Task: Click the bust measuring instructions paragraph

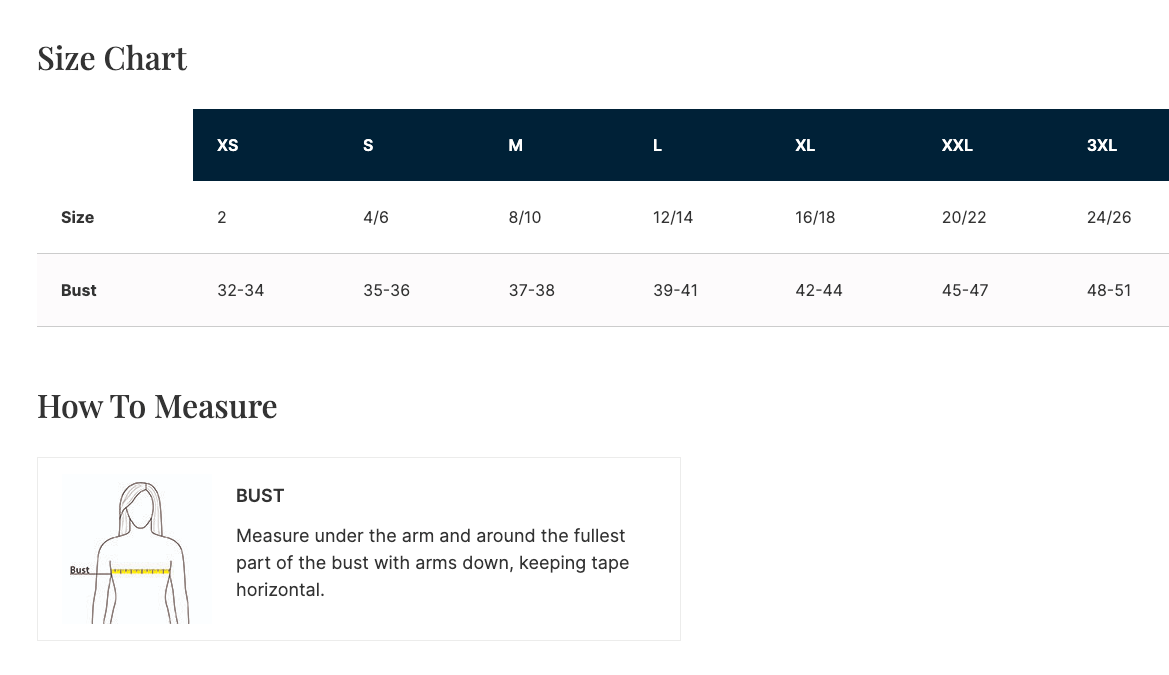Action: pyautogui.click(x=432, y=563)
